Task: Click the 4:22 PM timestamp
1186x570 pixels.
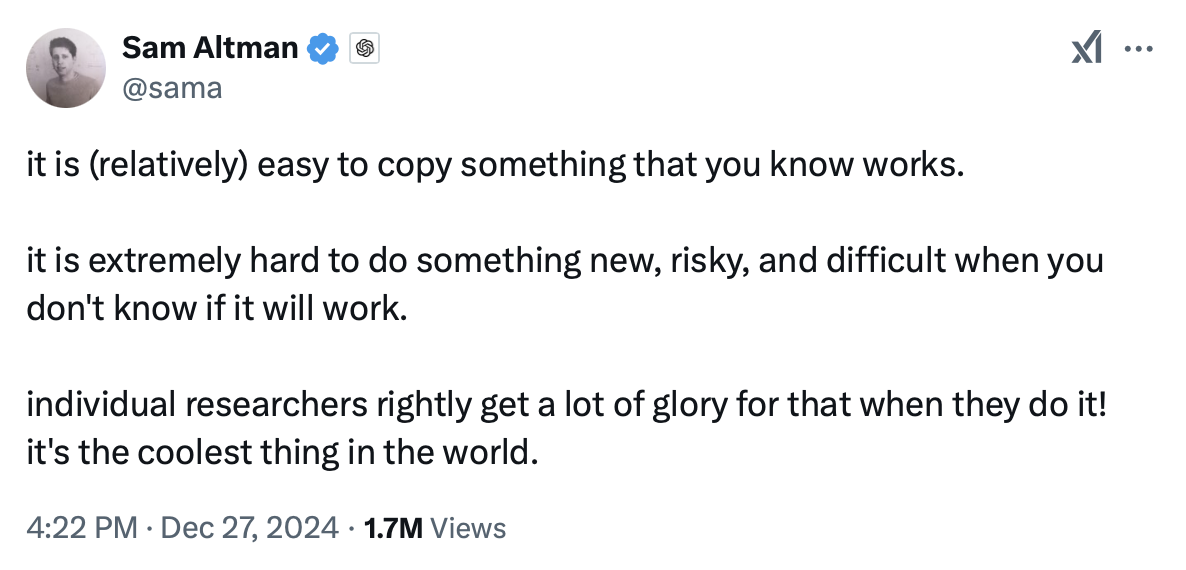Action: click(82, 527)
